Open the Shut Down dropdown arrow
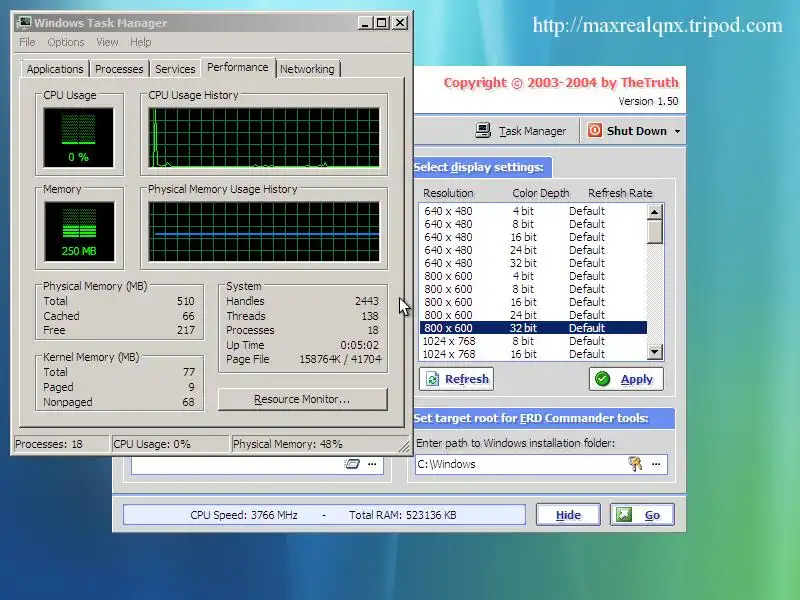Screen dimensions: 800x600 tap(677, 131)
